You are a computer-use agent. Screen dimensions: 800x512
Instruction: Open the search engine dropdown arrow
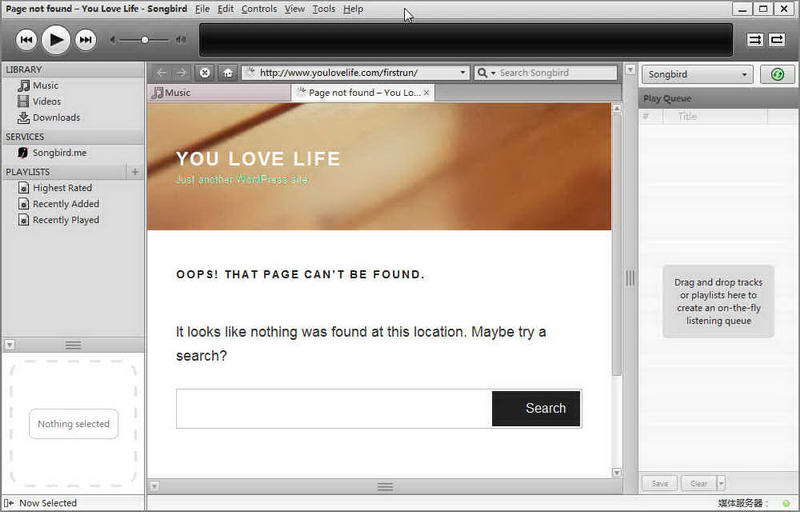[493, 73]
